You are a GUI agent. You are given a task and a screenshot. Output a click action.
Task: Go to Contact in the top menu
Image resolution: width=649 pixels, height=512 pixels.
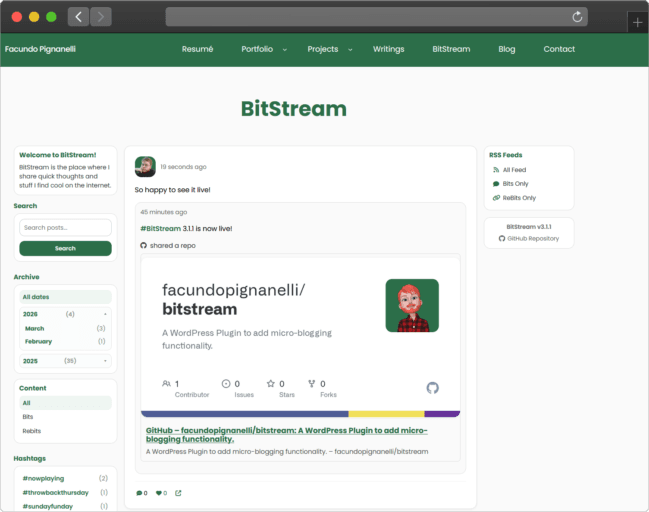(559, 49)
